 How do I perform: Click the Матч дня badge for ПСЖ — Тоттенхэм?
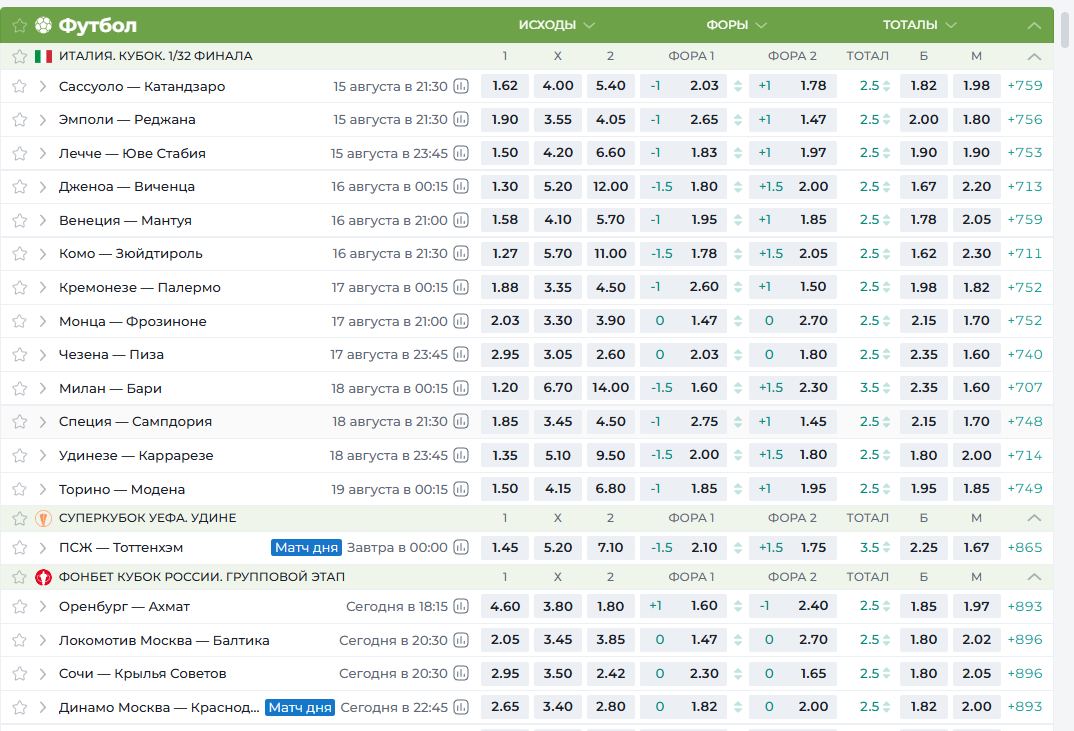click(306, 547)
